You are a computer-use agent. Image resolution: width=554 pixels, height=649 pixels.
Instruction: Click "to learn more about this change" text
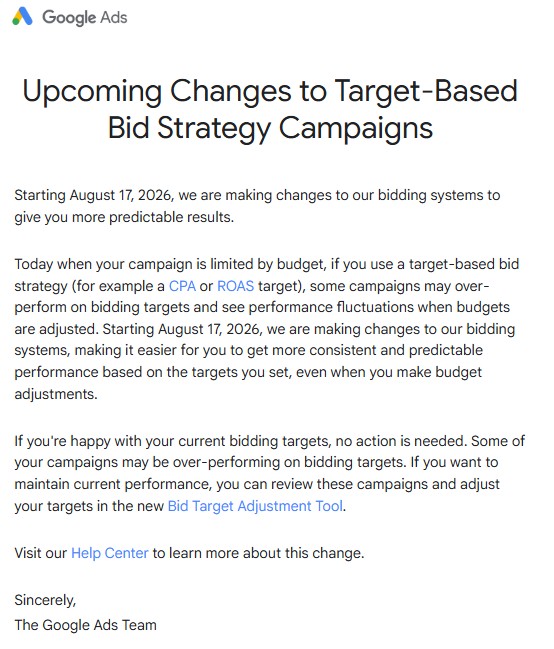pyautogui.click(x=258, y=553)
